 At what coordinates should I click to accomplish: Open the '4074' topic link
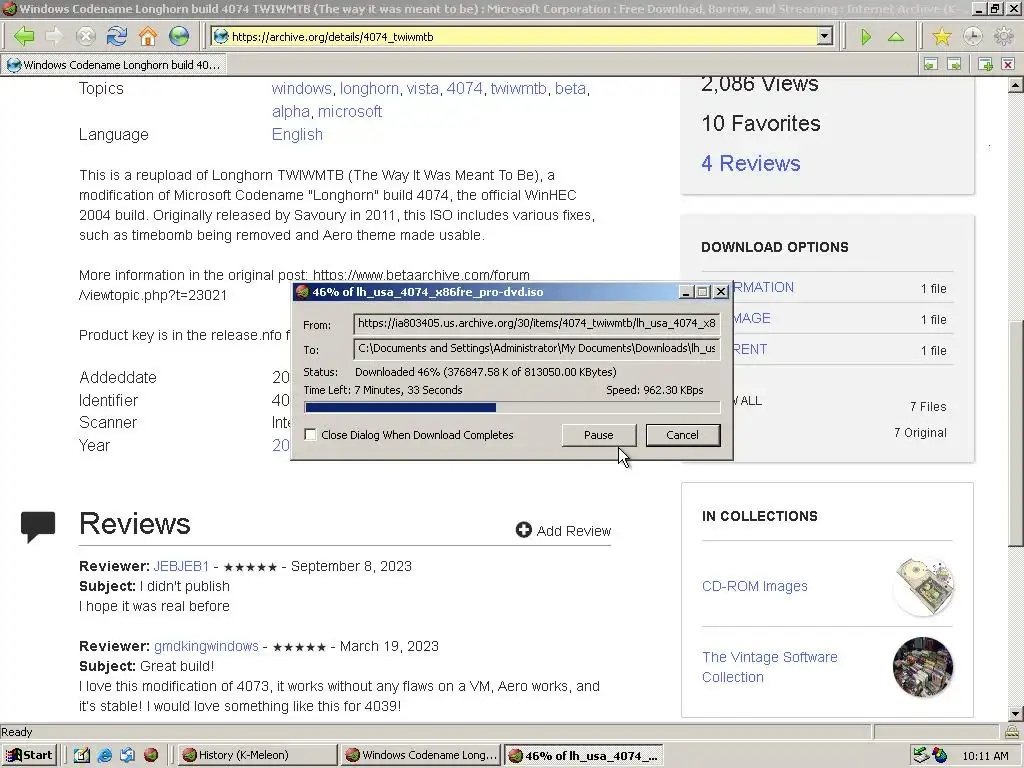tap(464, 88)
